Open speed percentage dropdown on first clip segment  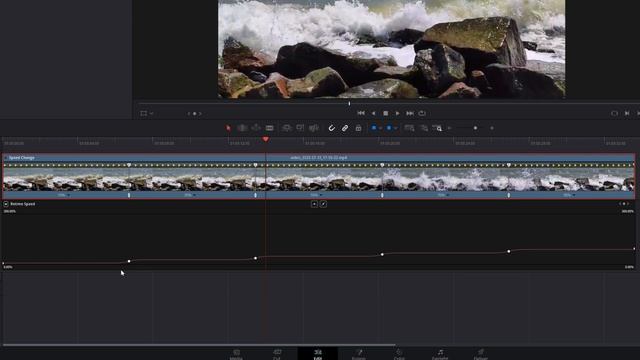pyautogui.click(x=68, y=196)
